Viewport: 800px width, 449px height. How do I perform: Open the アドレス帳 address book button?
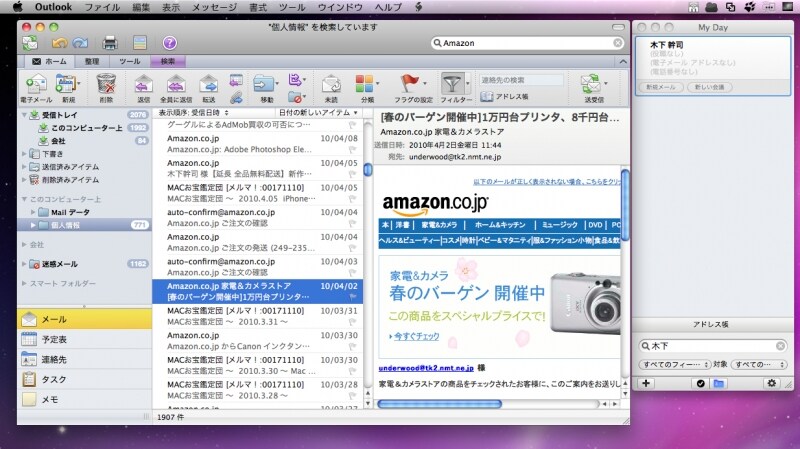(x=504, y=96)
